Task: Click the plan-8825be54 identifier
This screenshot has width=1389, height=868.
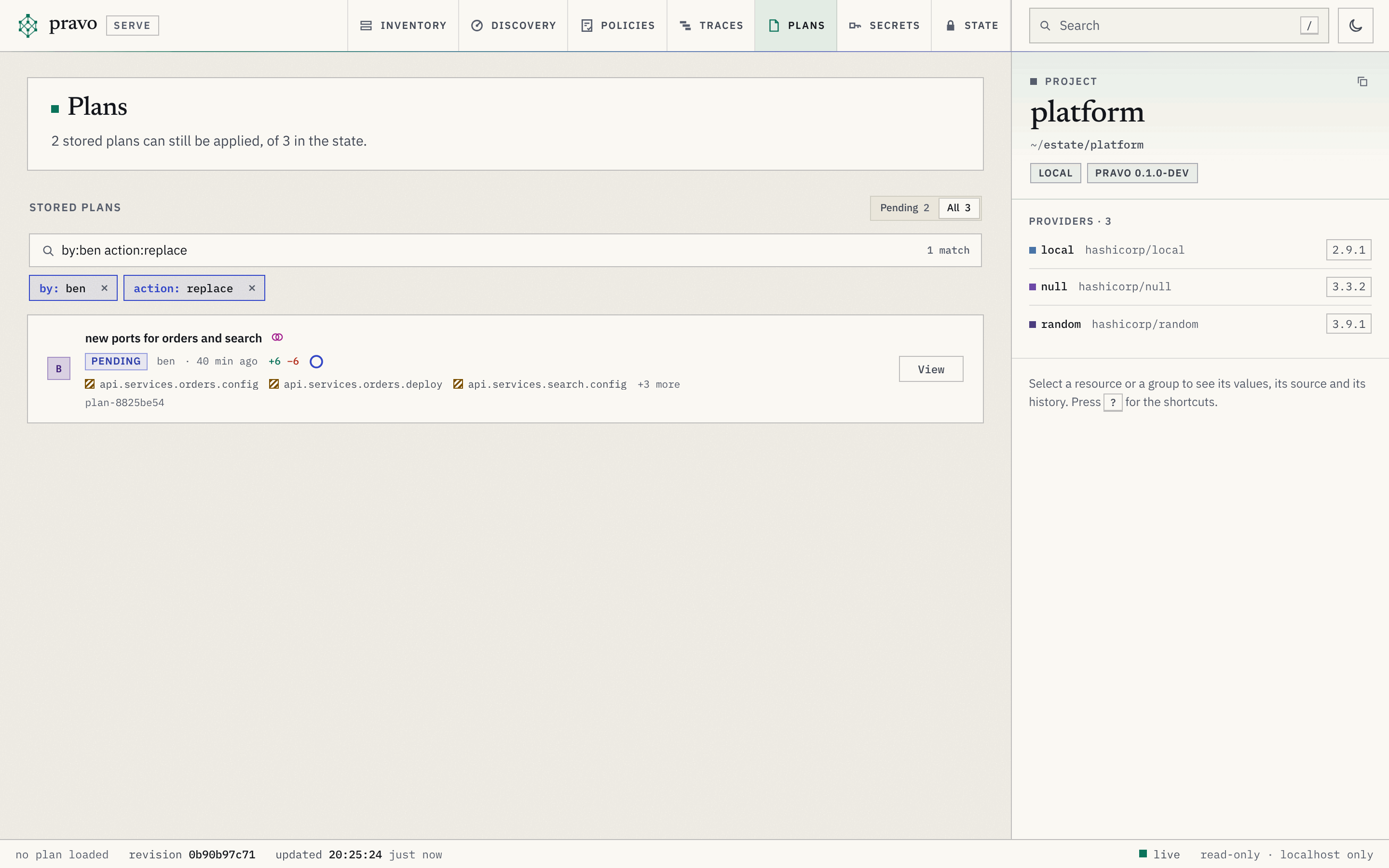Action: coord(124,403)
